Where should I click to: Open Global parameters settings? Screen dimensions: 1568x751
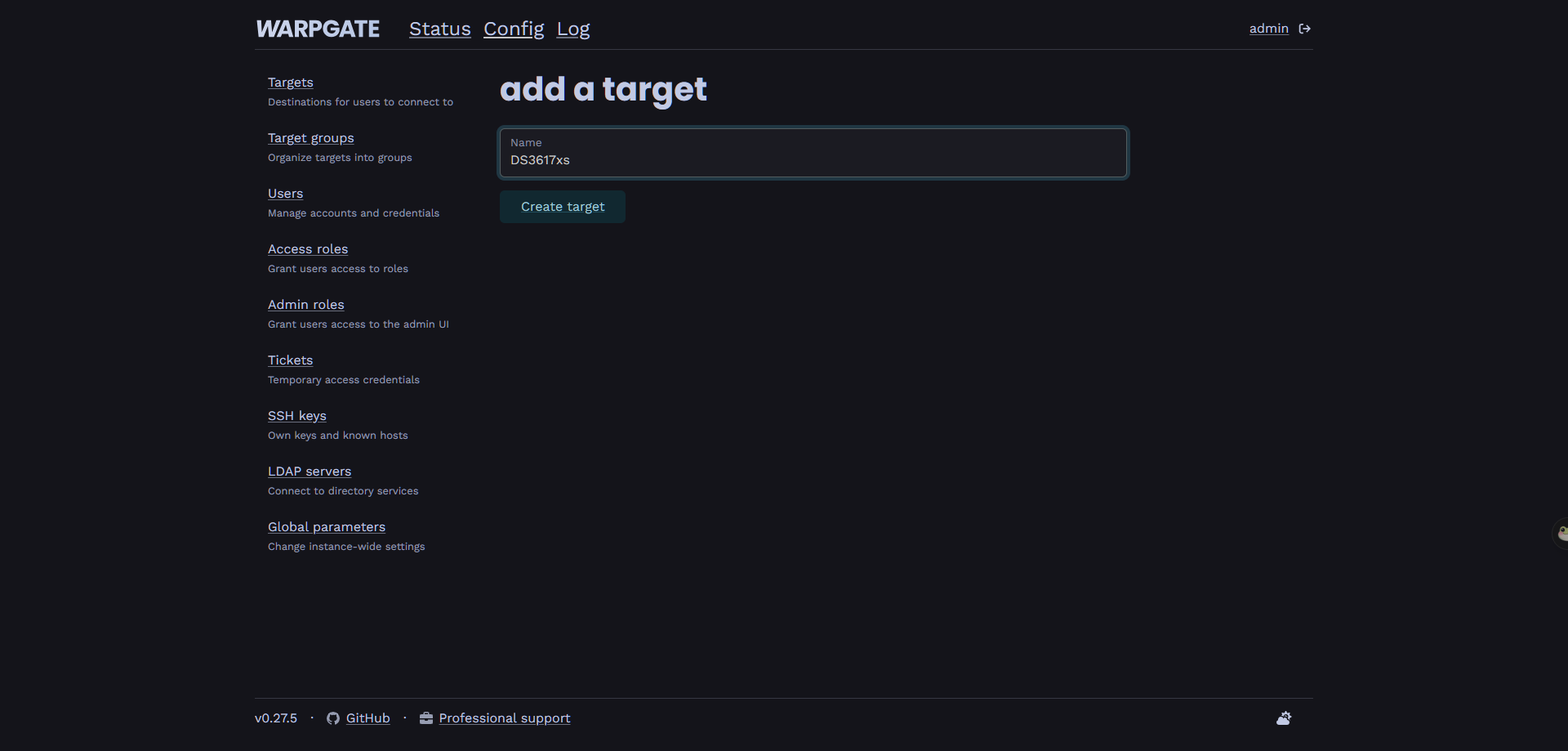pos(327,527)
